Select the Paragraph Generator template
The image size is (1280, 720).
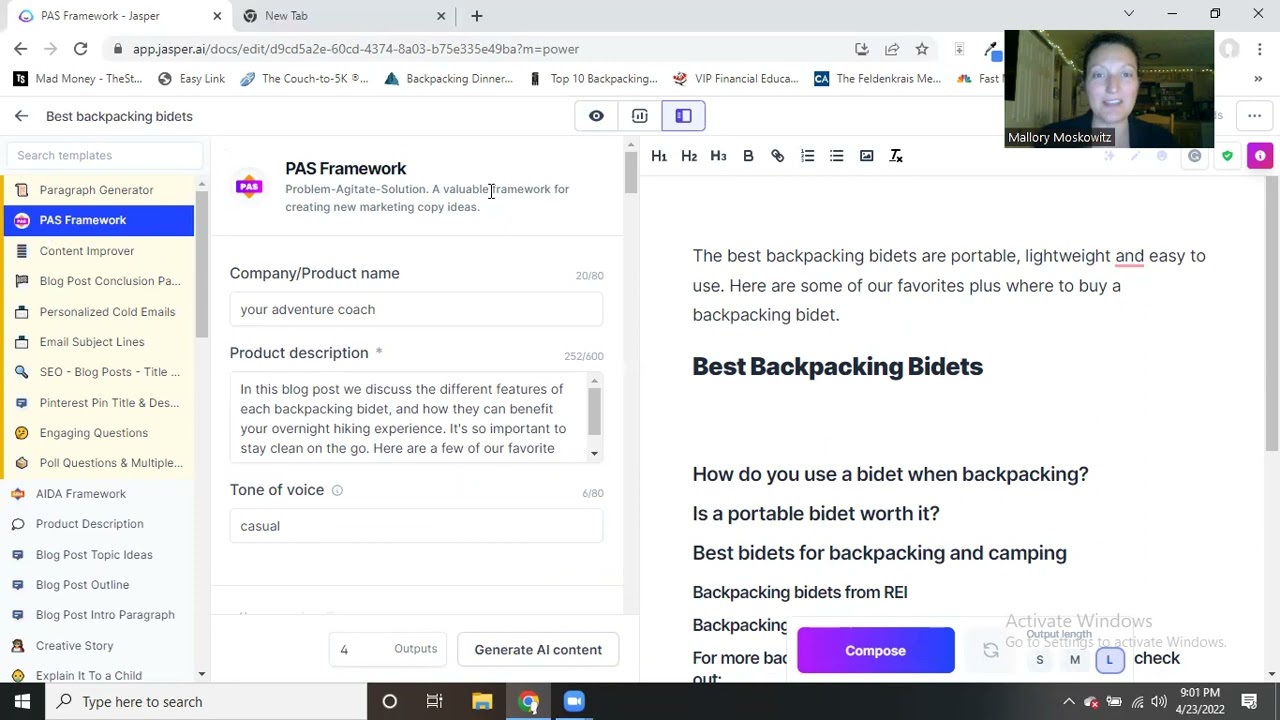pyautogui.click(x=97, y=190)
